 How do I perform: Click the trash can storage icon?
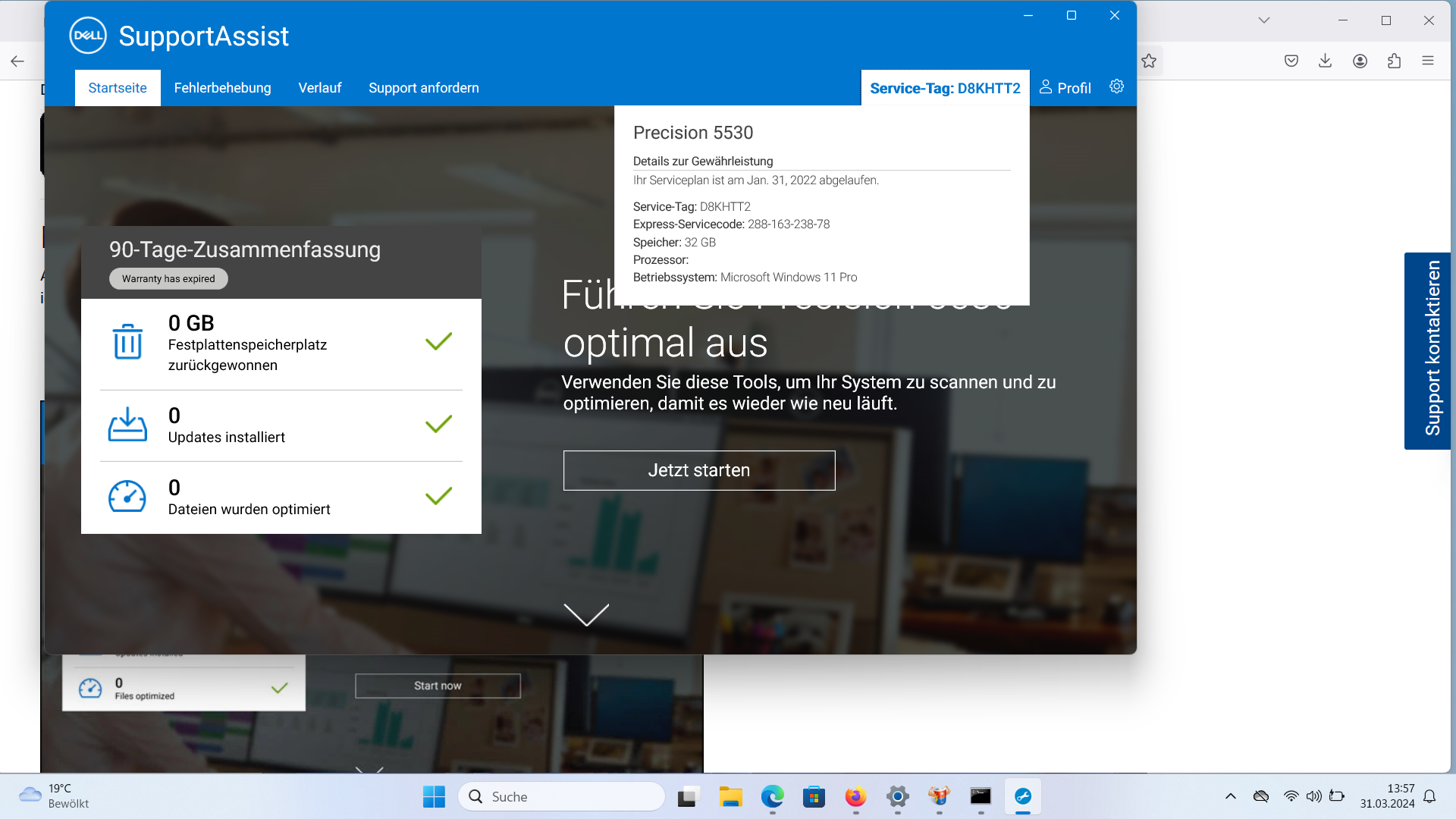127,342
